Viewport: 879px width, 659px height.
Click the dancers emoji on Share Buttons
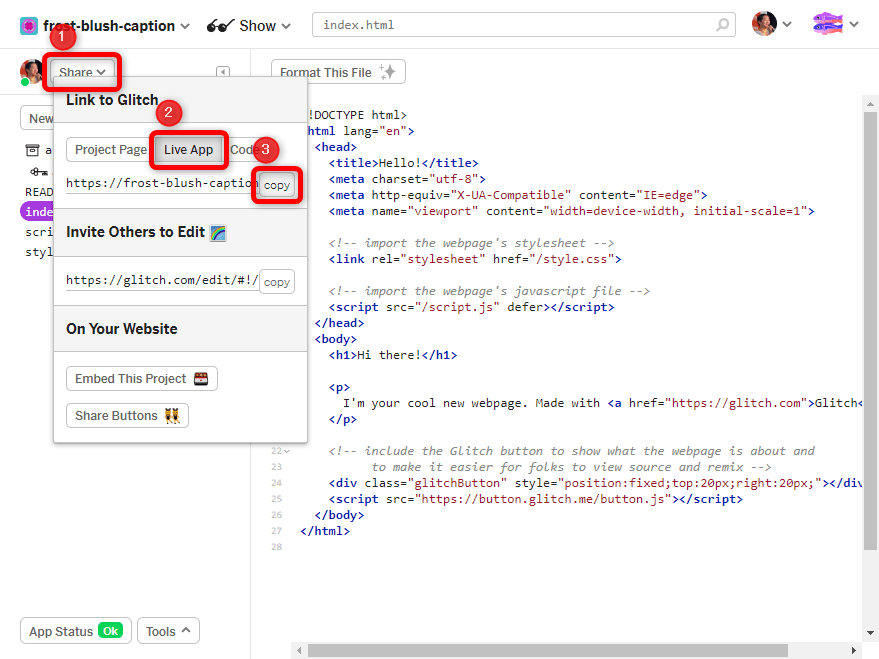(x=172, y=416)
